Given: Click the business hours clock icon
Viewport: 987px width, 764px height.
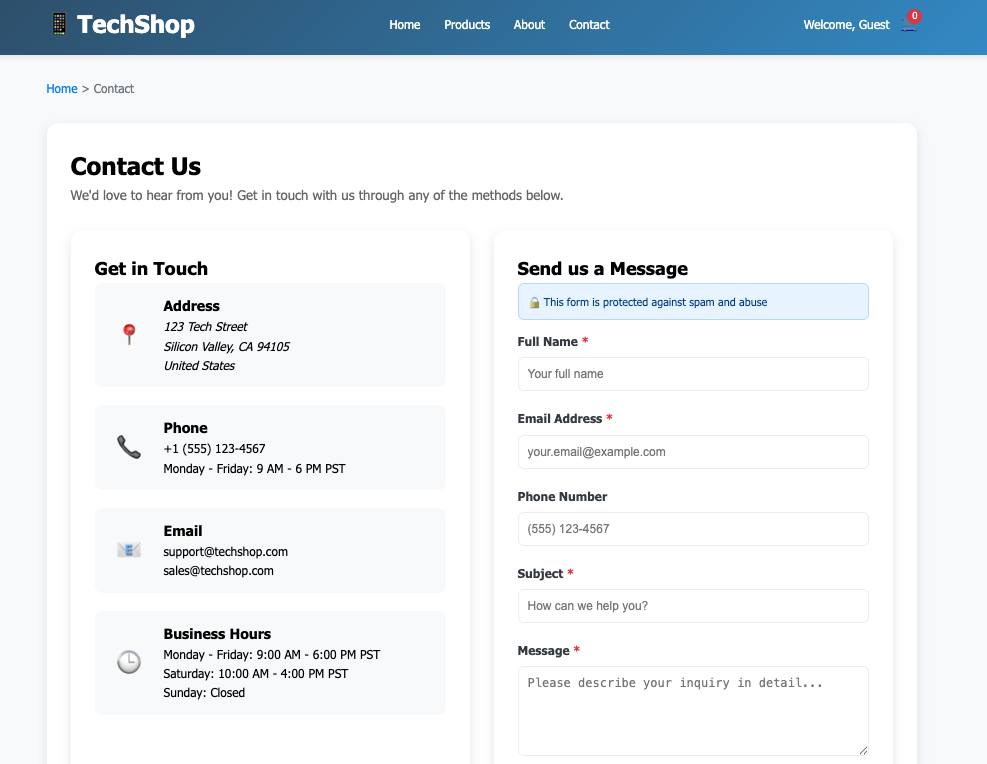Looking at the screenshot, I should tap(129, 662).
